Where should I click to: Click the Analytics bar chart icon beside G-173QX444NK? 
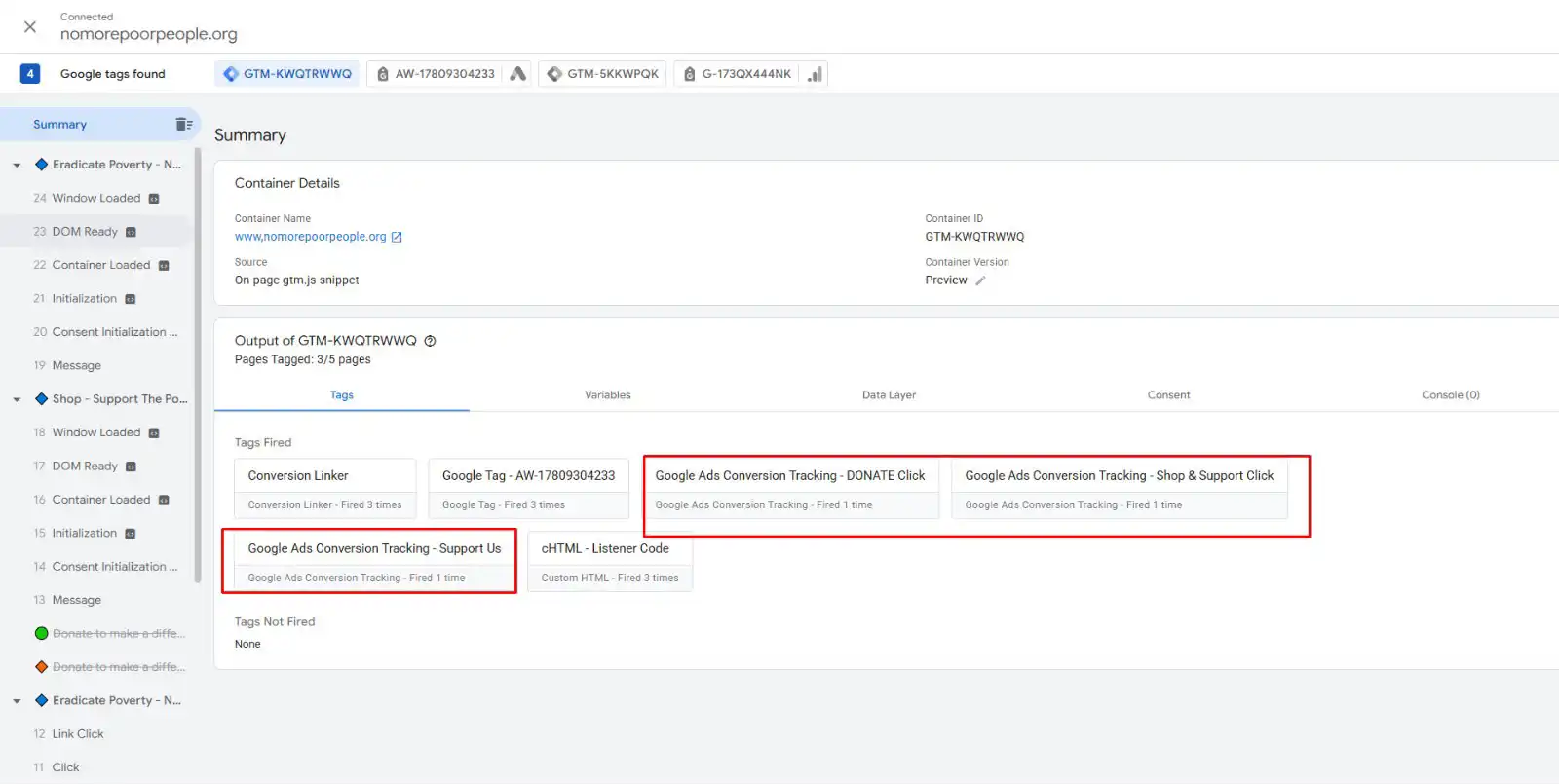815,74
